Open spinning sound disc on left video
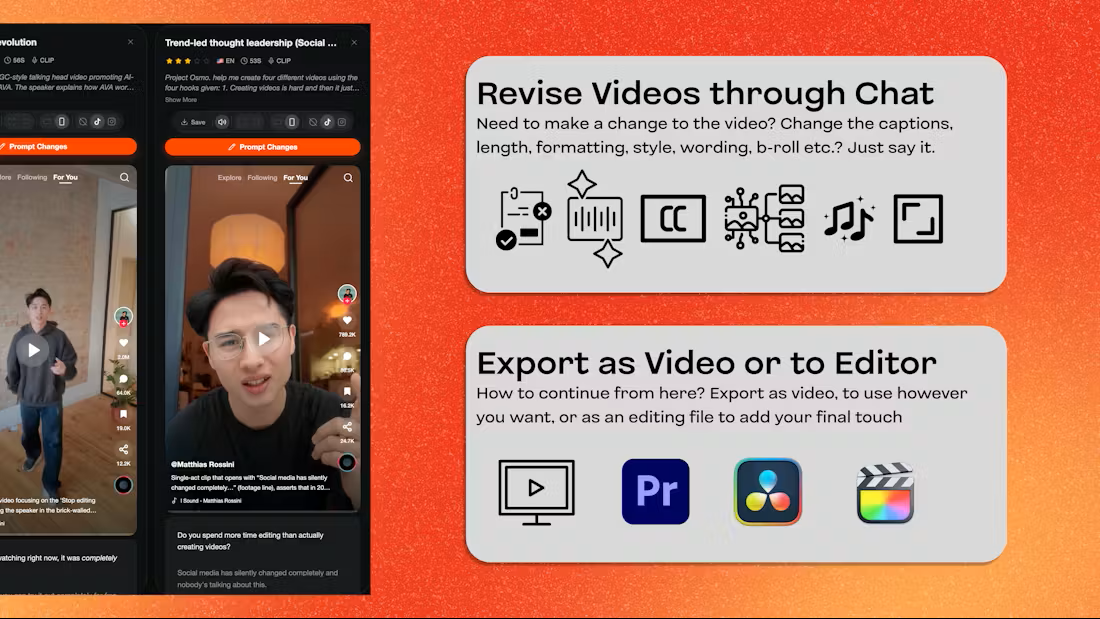This screenshot has height=619, width=1100. click(123, 485)
